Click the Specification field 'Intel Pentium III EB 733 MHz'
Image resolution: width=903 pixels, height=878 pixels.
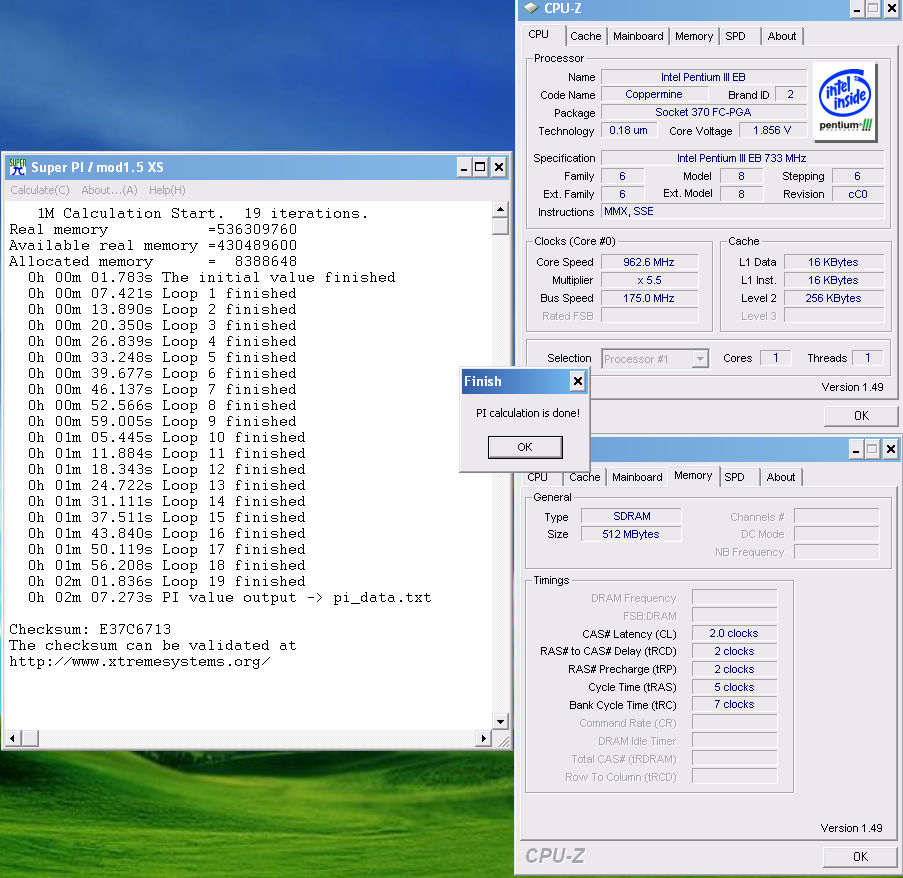click(742, 158)
